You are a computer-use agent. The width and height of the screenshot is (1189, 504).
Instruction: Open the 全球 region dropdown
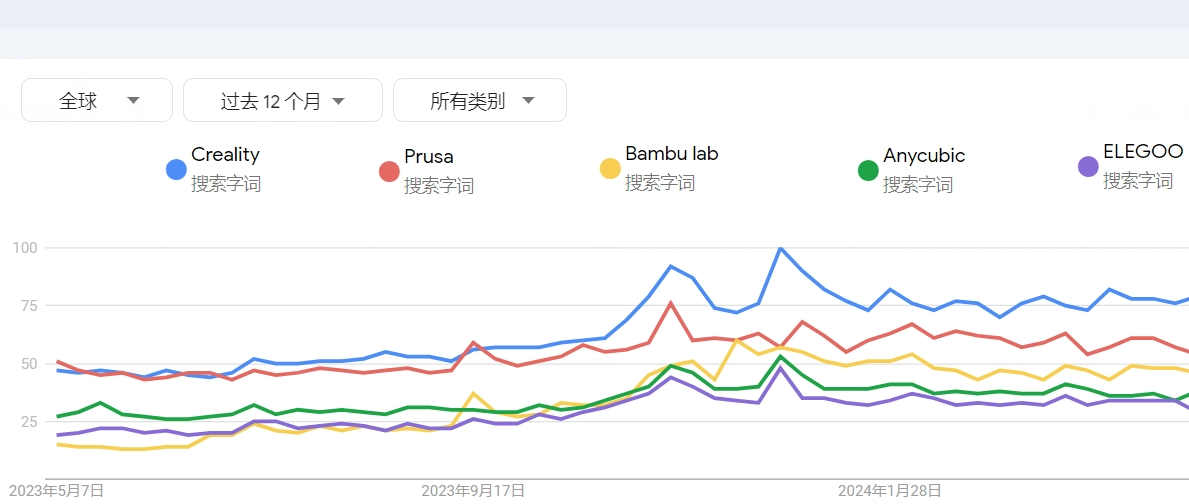(97, 100)
